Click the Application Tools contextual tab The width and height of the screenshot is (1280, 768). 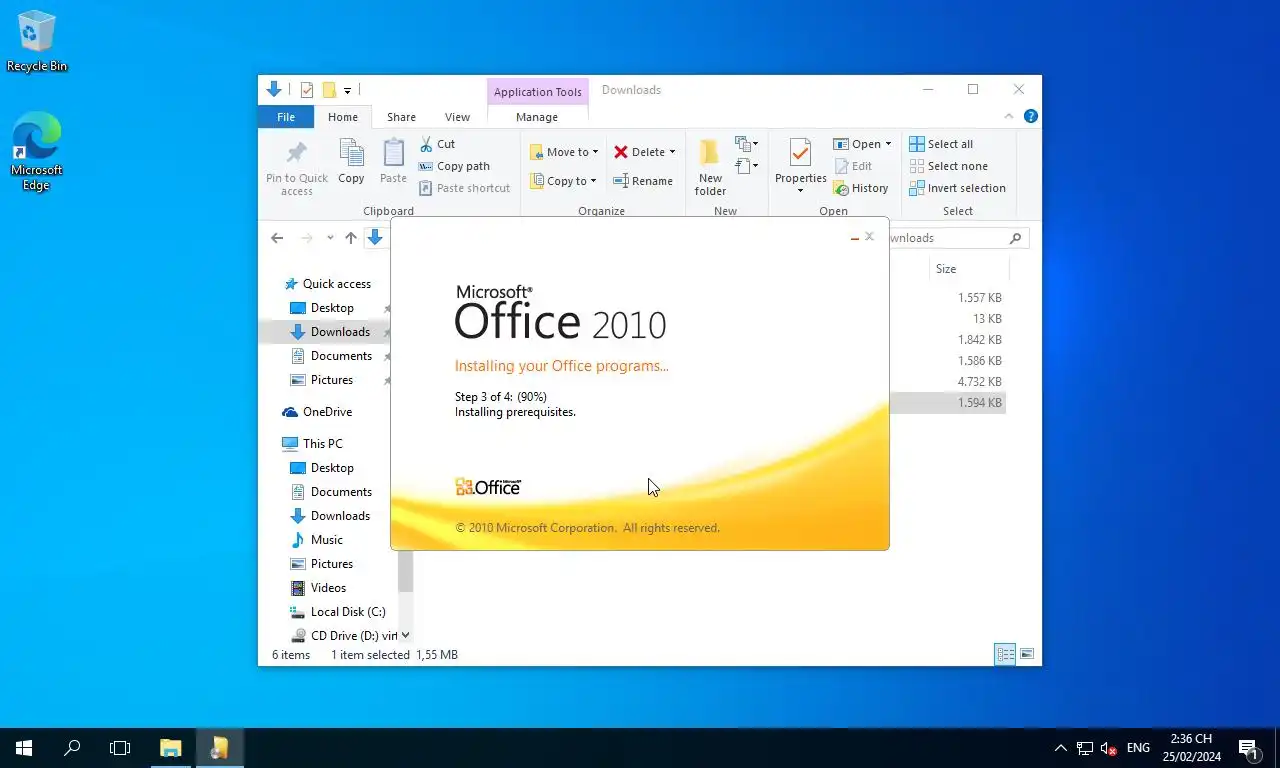click(x=538, y=92)
